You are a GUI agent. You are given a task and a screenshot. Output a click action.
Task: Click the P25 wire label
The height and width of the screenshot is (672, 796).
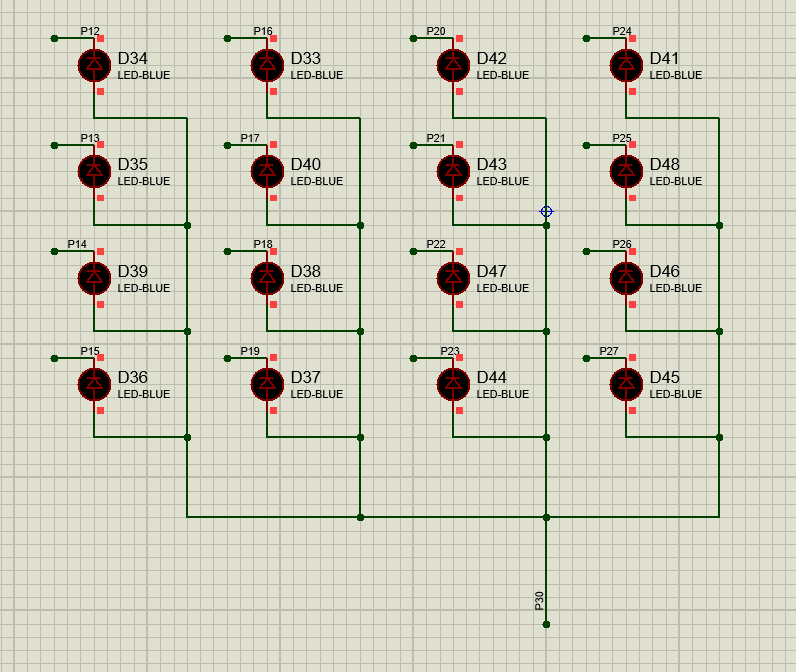tap(622, 138)
